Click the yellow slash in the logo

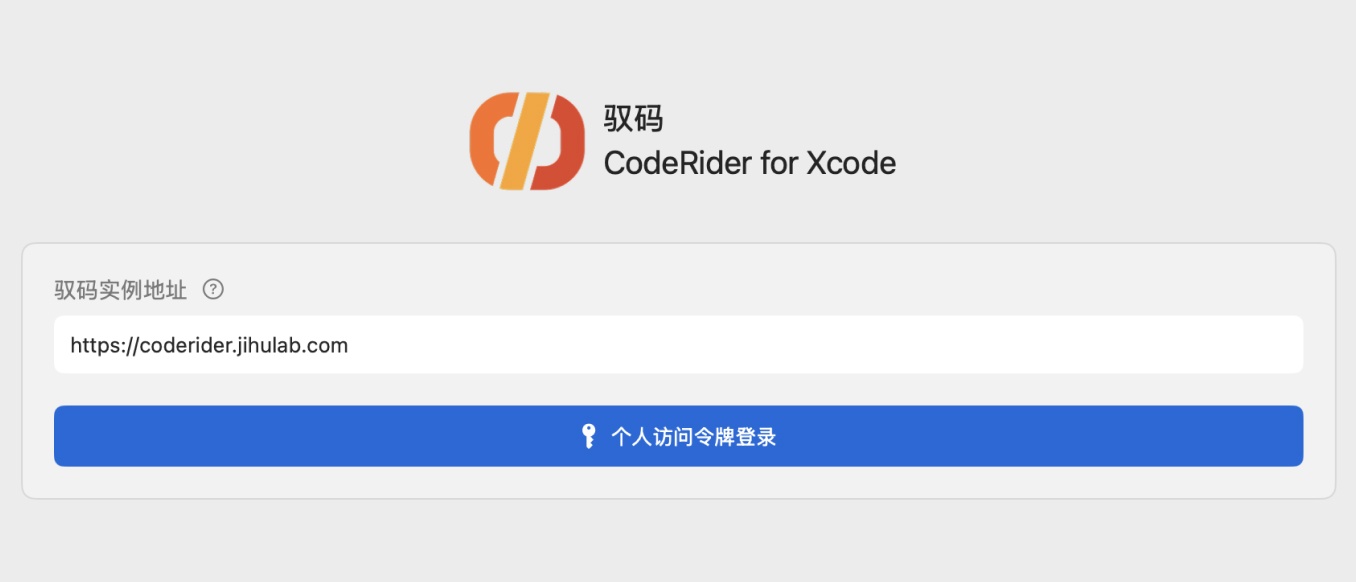526,141
